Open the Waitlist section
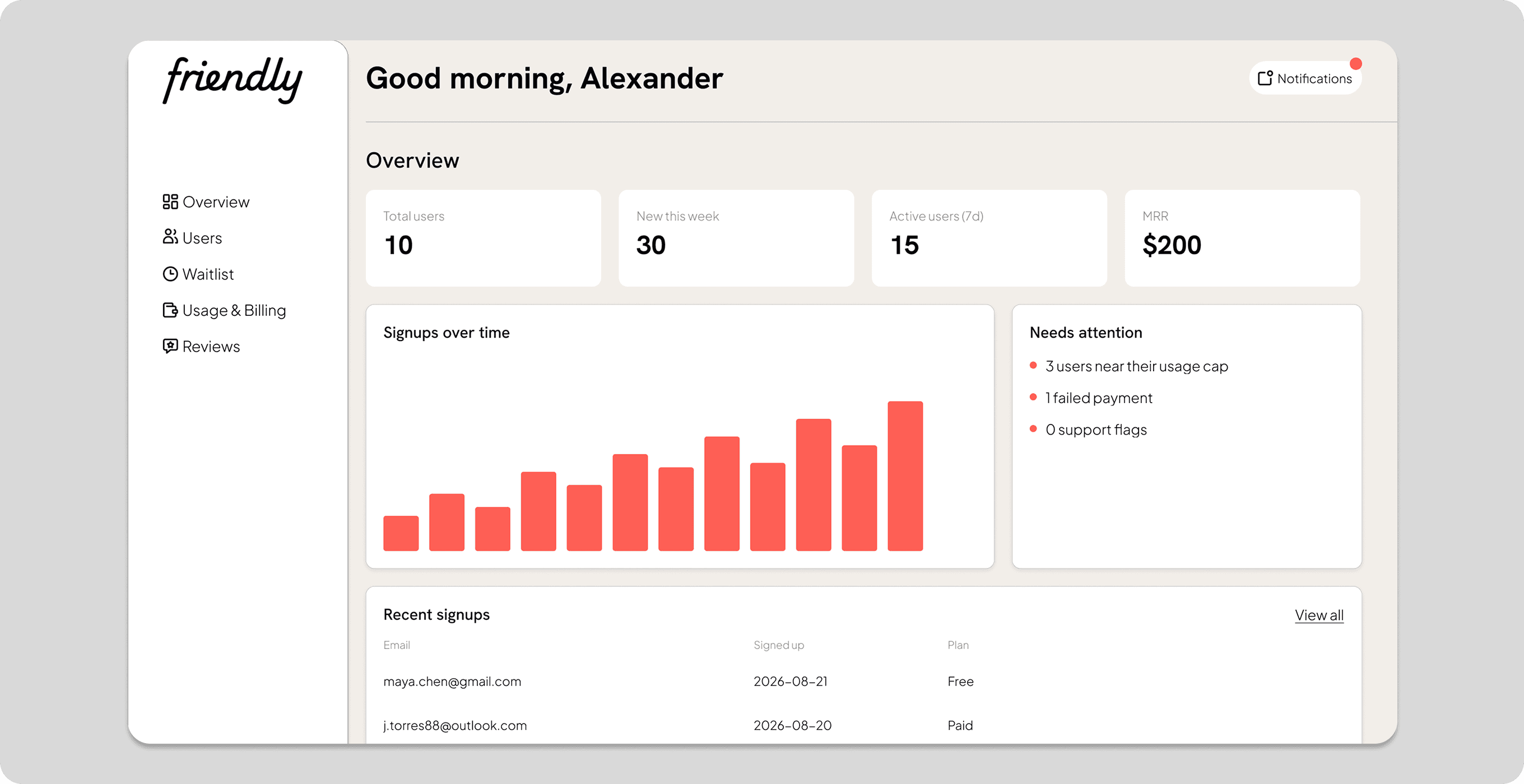This screenshot has height=784, width=1524. coord(198,274)
